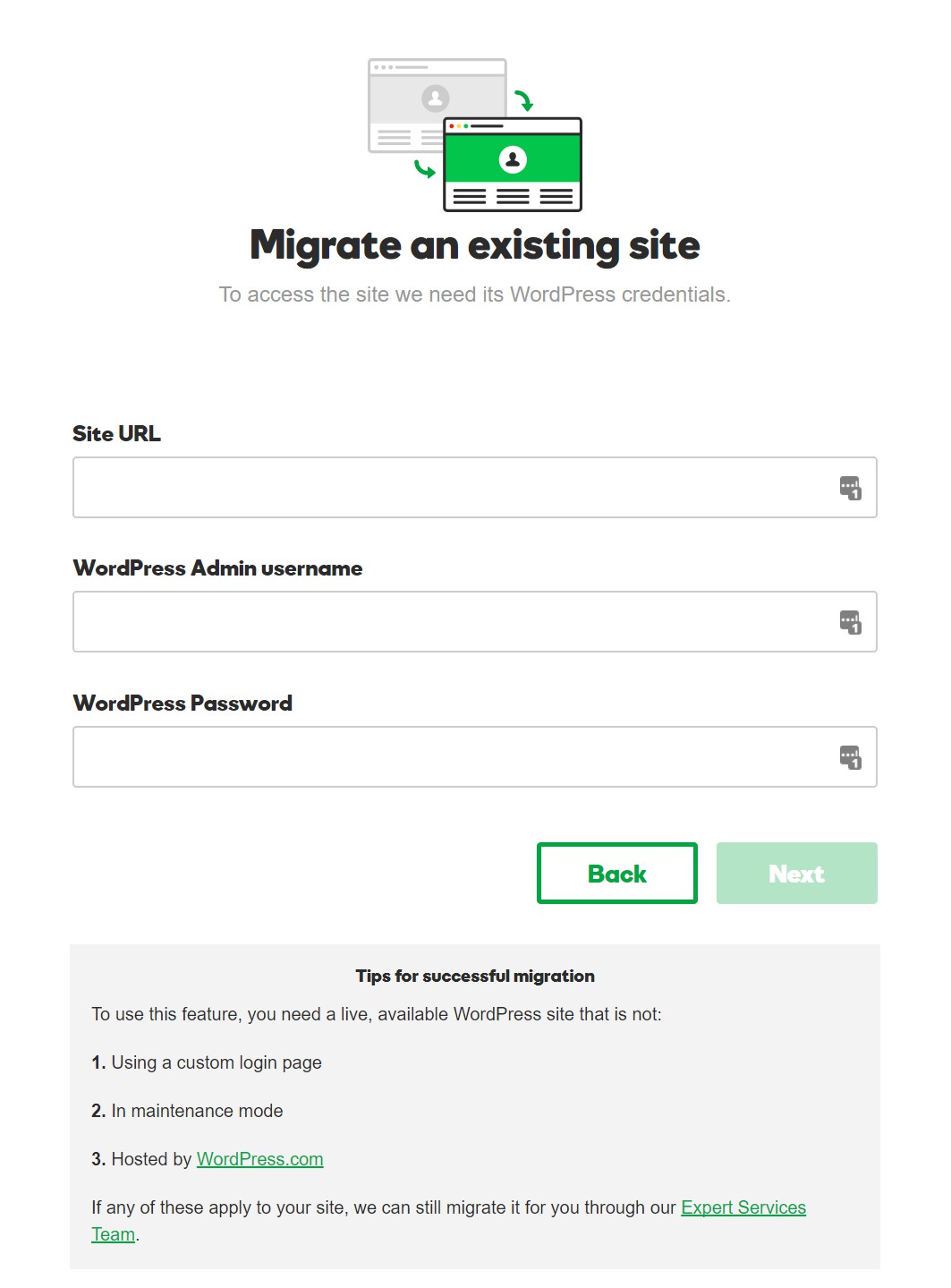
Task: Click the grey user avatar in the faded window
Action: point(436,98)
